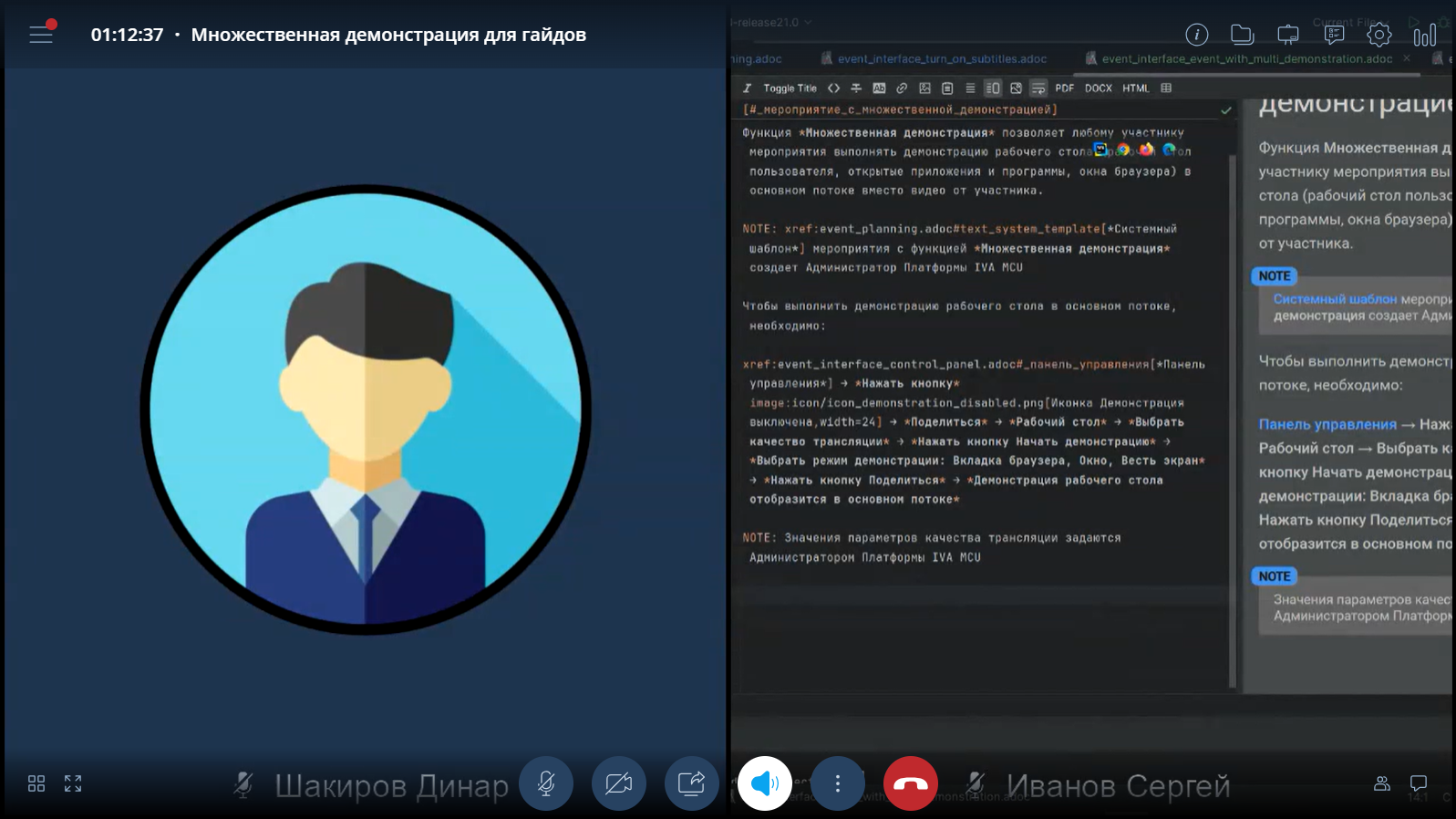Start screen sharing demonstration
Screen dimensions: 1456x819
[x=691, y=783]
